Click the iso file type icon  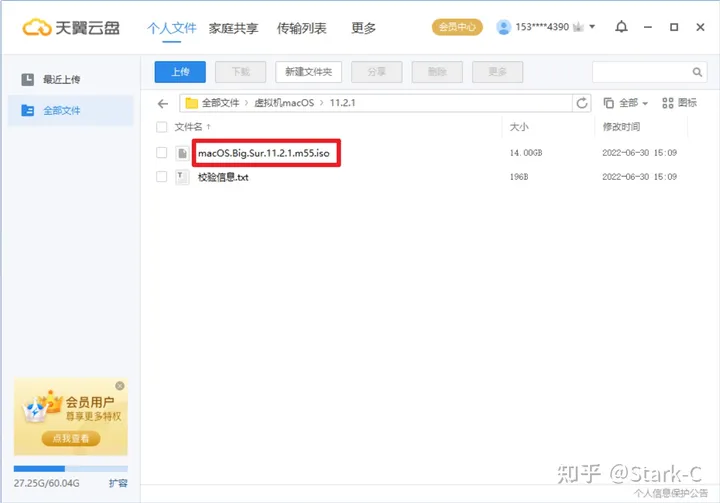coord(182,153)
